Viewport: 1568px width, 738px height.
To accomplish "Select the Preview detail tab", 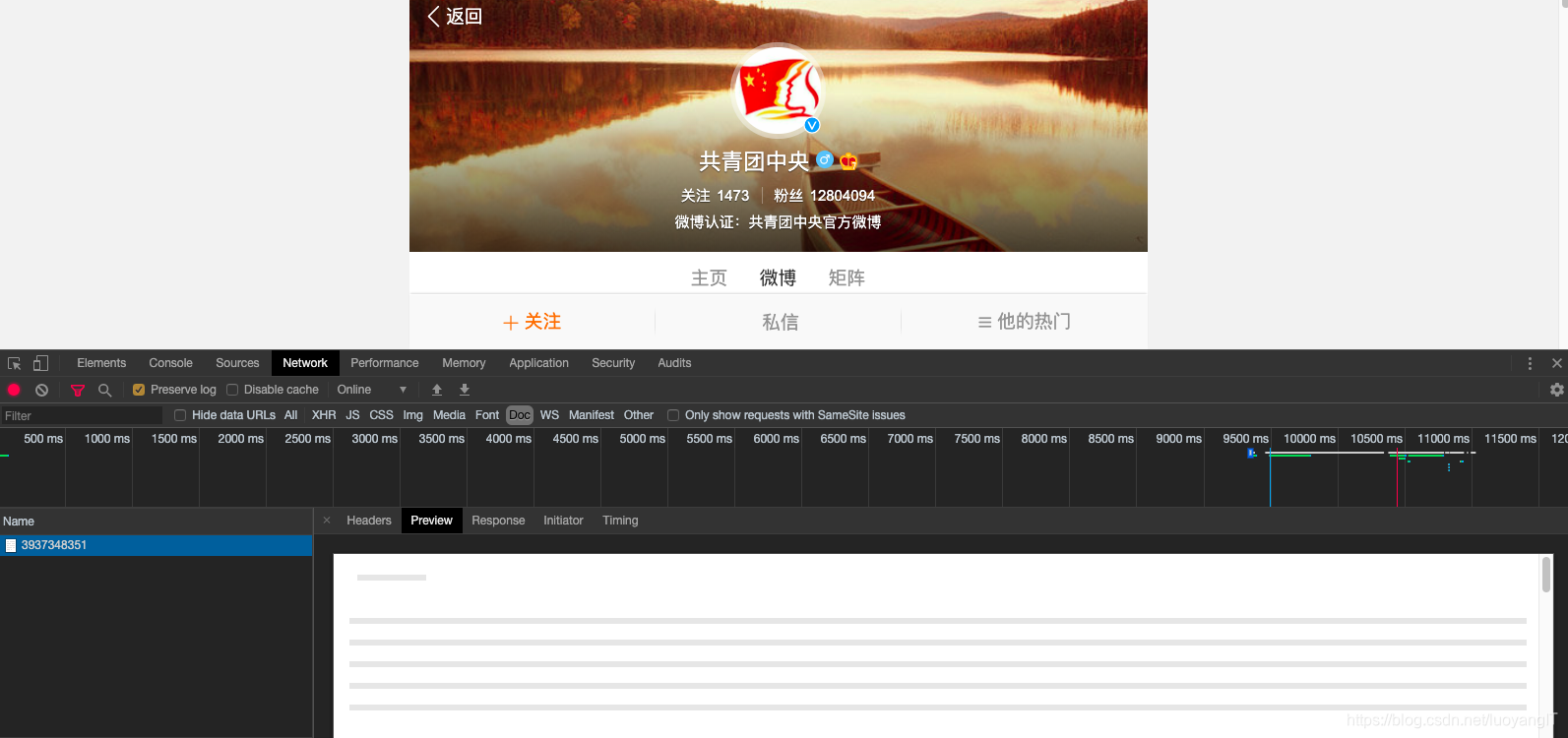I will click(x=431, y=521).
